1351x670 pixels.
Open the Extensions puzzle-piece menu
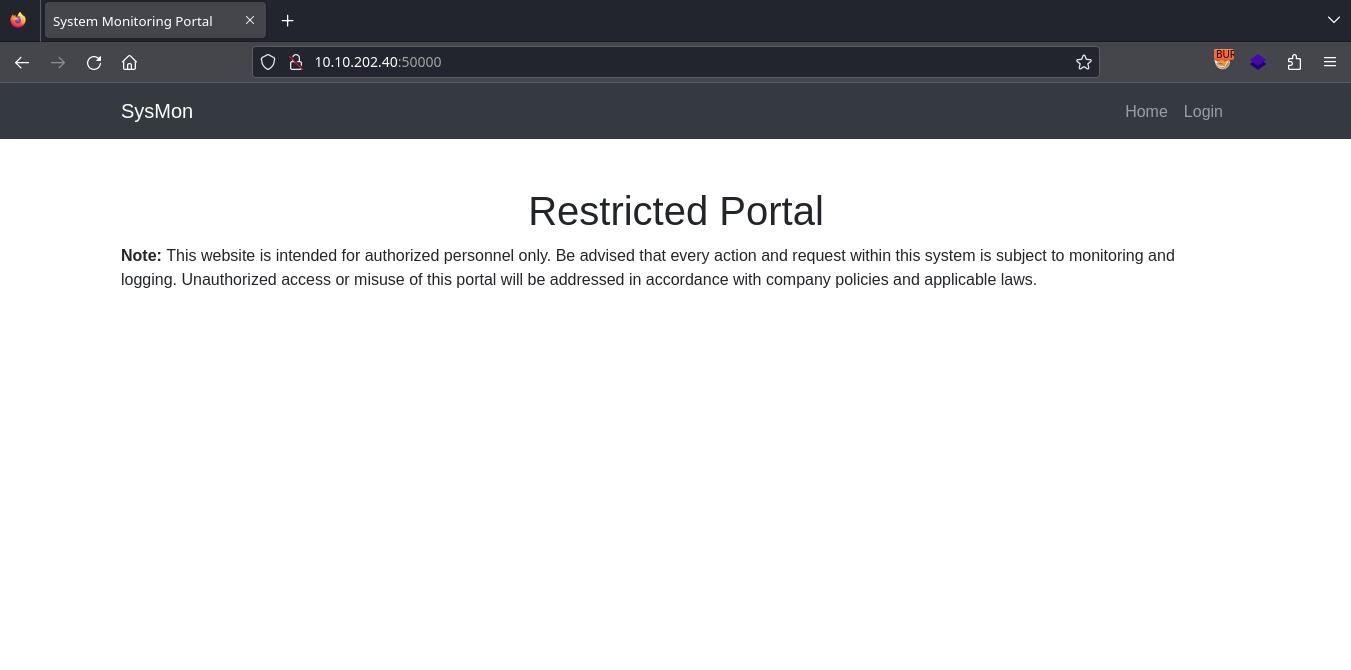pyautogui.click(x=1294, y=62)
